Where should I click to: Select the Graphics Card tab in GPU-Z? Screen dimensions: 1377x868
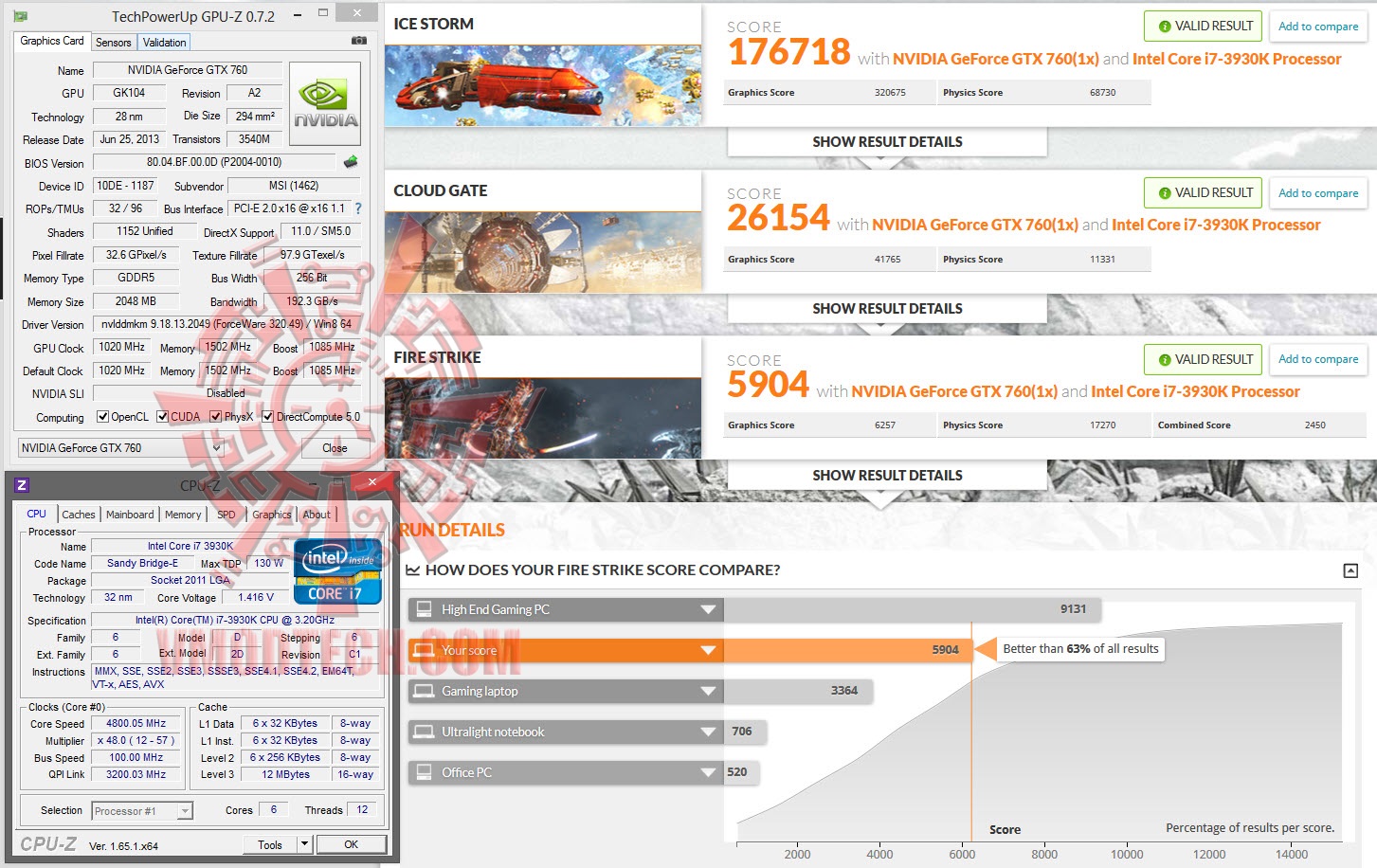(x=52, y=41)
